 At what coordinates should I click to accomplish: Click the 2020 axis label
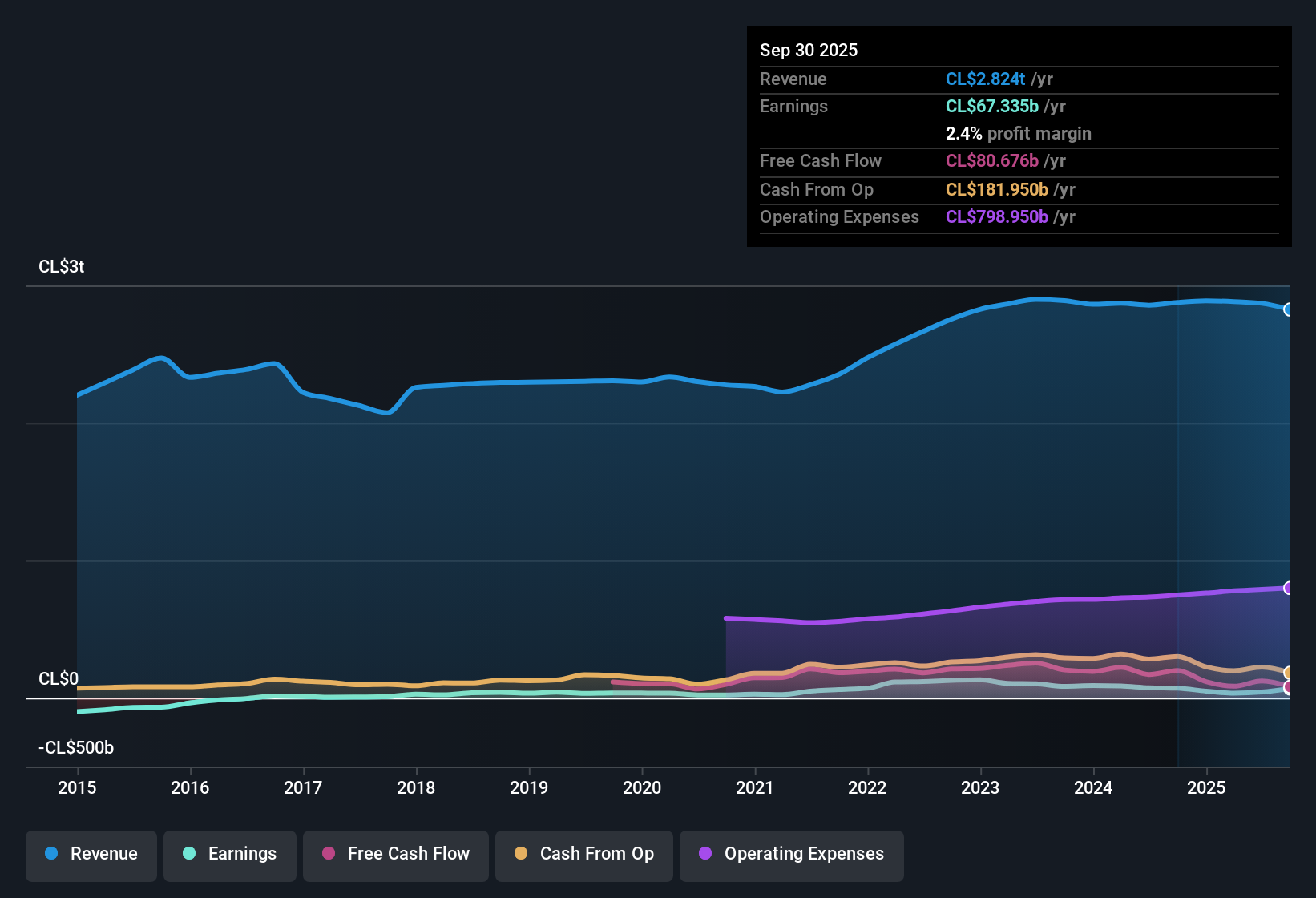coord(642,788)
